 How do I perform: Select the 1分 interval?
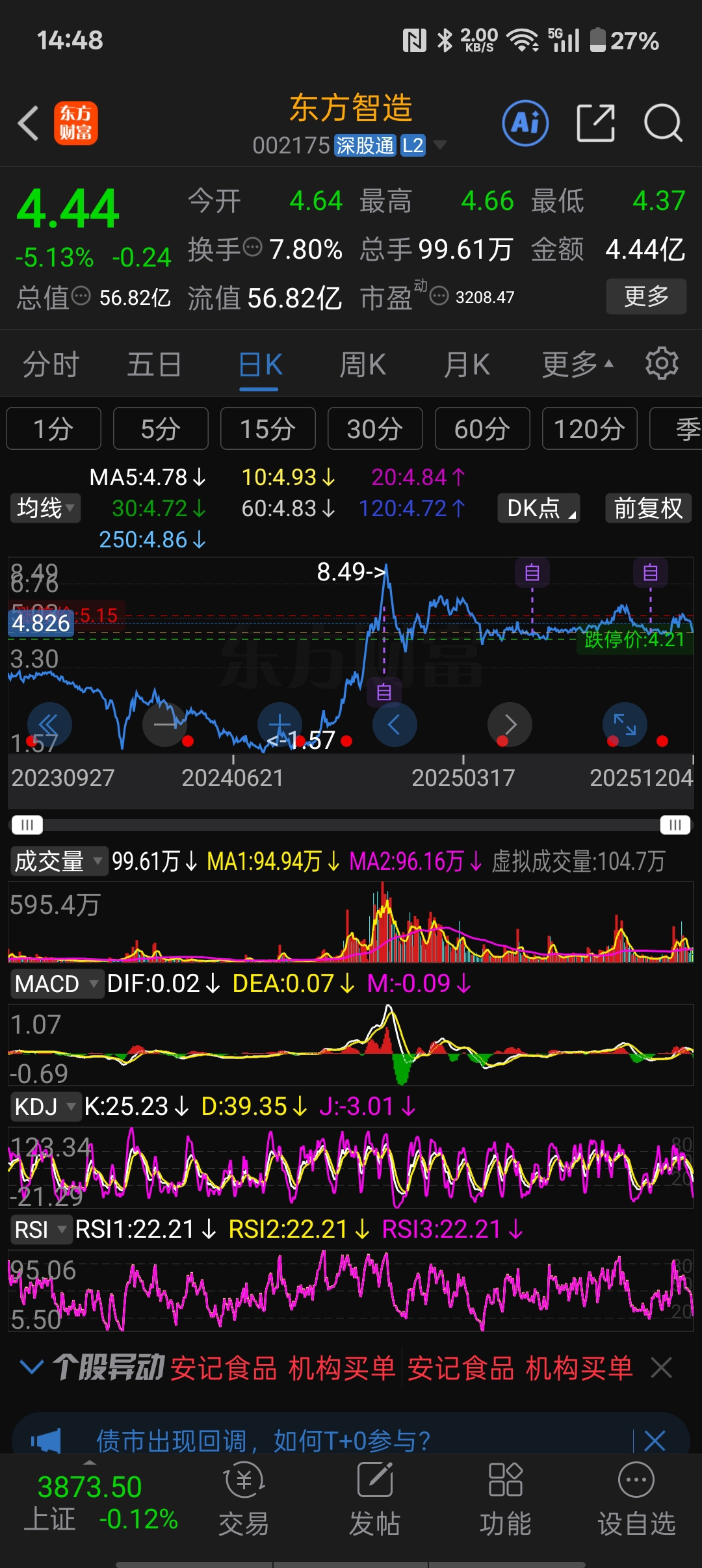[x=53, y=428]
